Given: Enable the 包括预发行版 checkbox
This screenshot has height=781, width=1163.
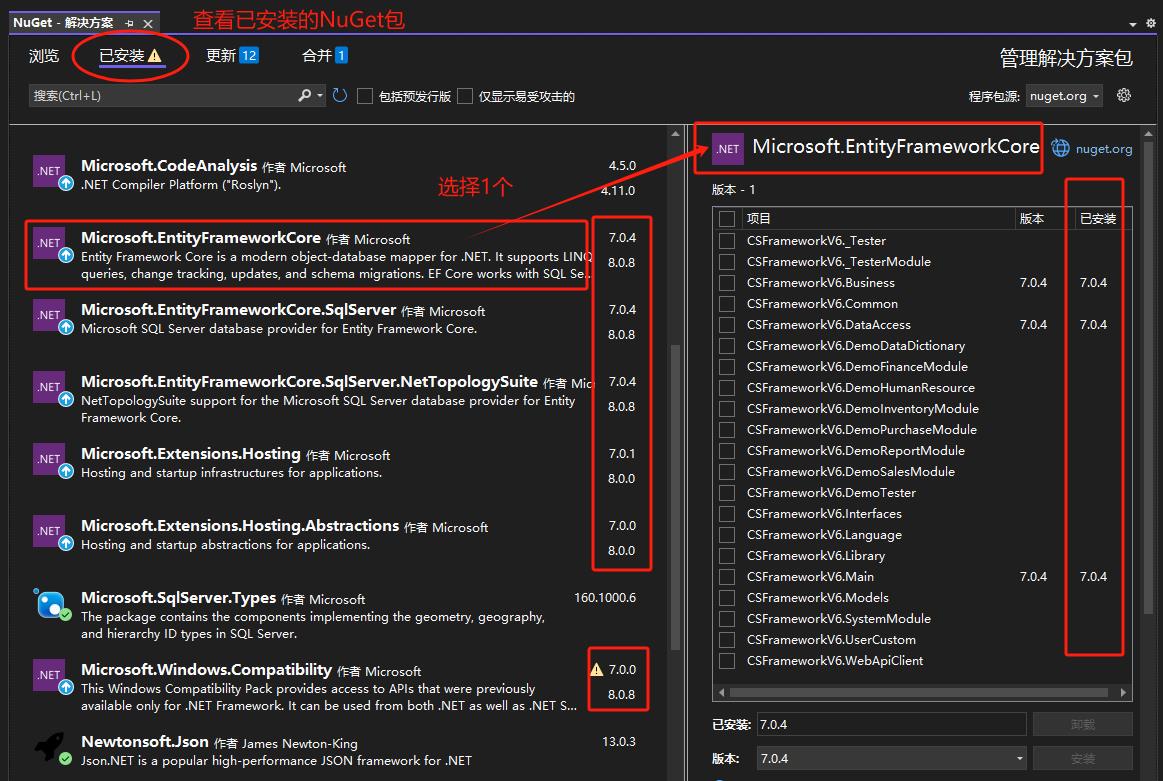Looking at the screenshot, I should (365, 96).
